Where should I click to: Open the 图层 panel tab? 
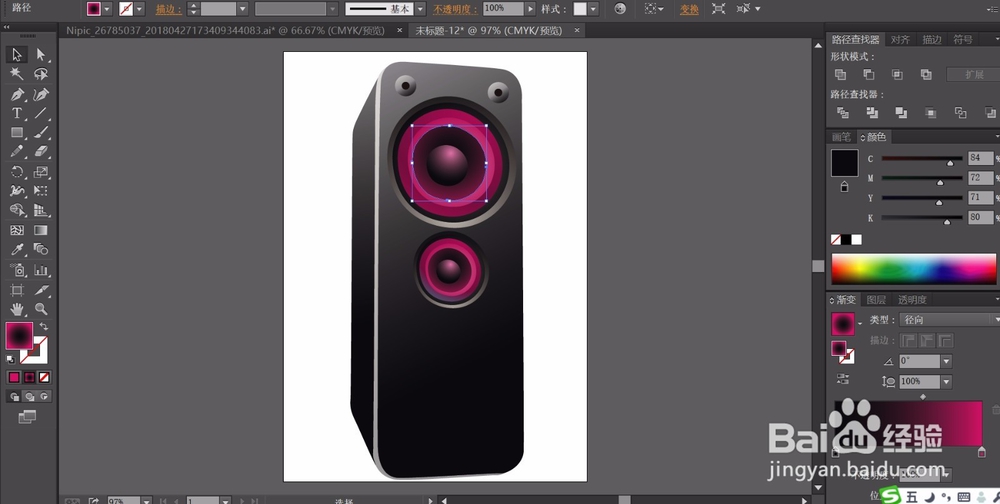[x=876, y=300]
